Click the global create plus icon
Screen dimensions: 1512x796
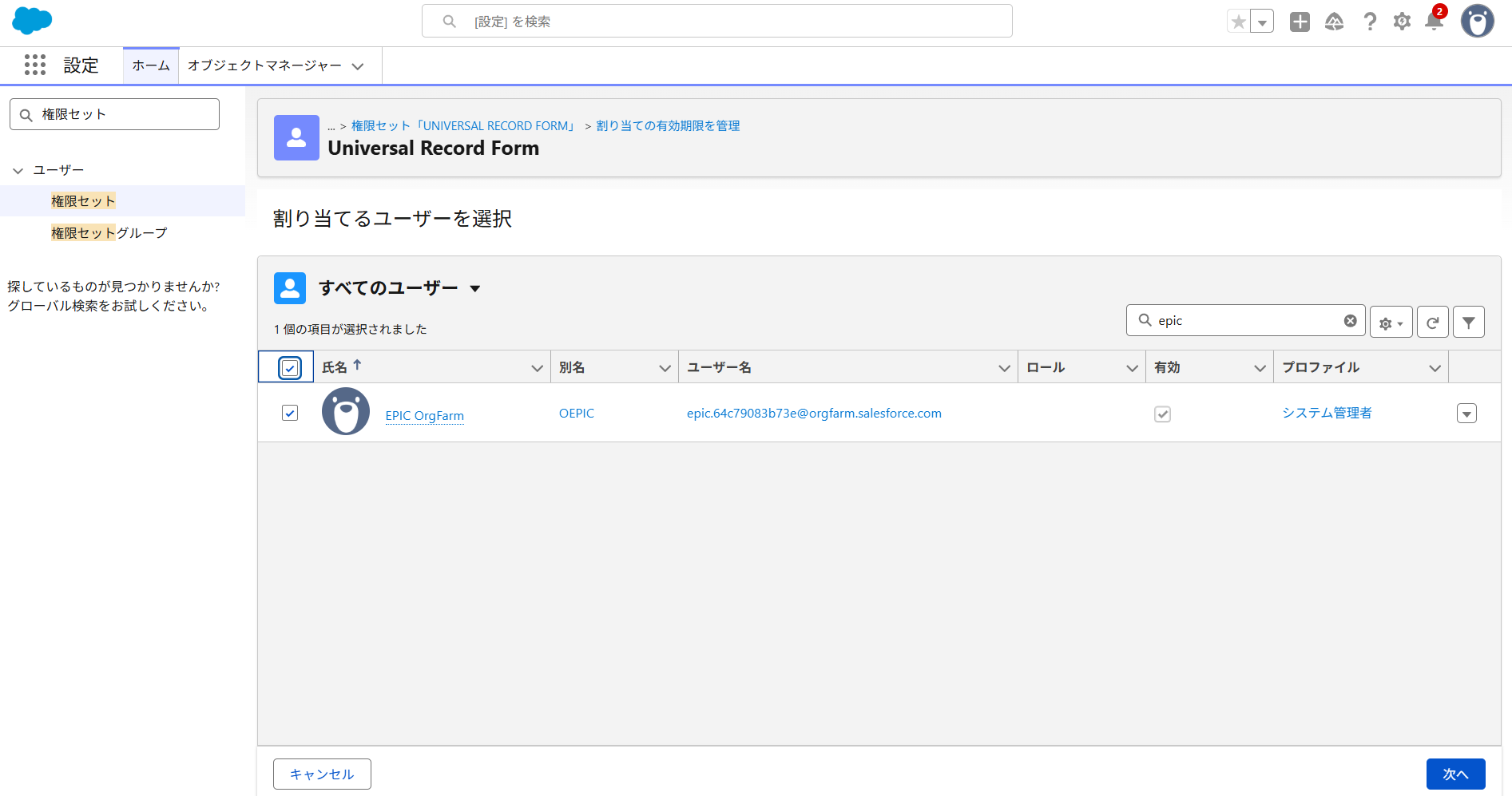tap(1300, 22)
